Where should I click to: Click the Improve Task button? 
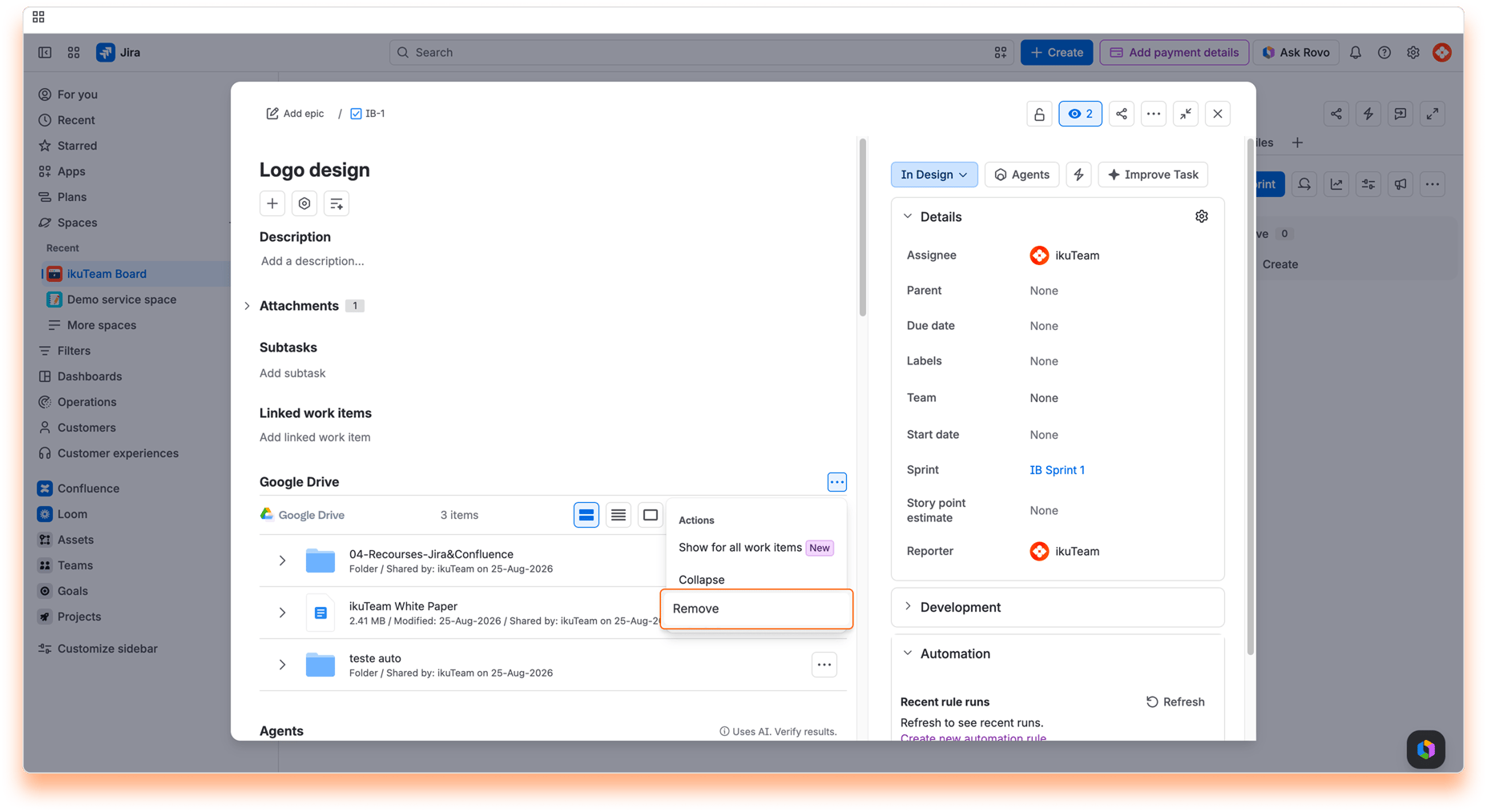[1153, 175]
